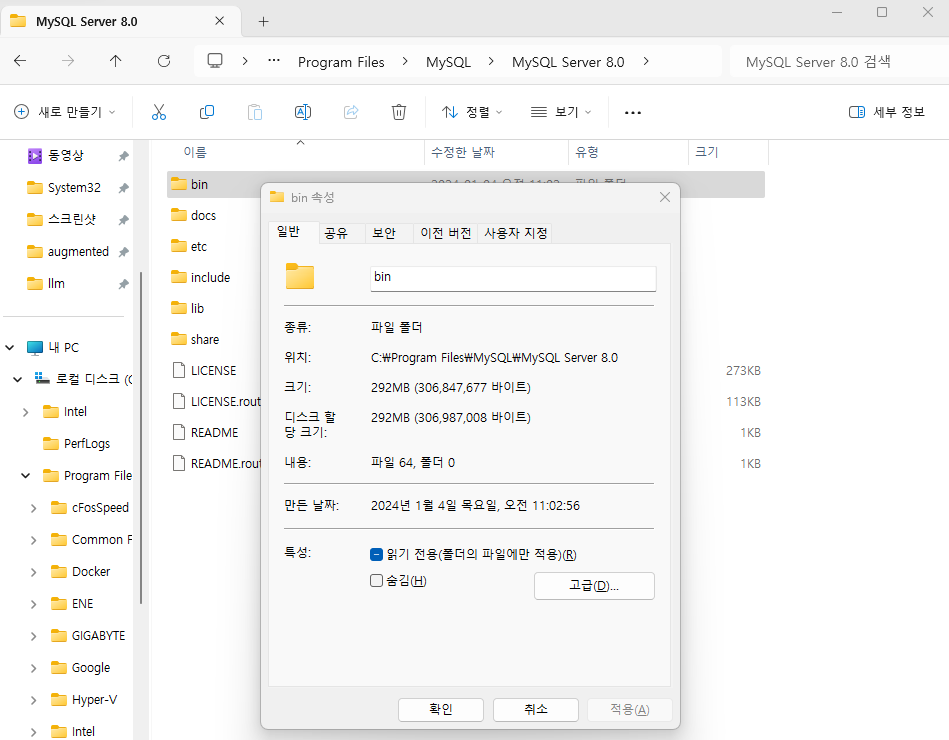This screenshot has width=949, height=740.
Task: Collapse the Local Disk tree node
Action: click(18, 379)
